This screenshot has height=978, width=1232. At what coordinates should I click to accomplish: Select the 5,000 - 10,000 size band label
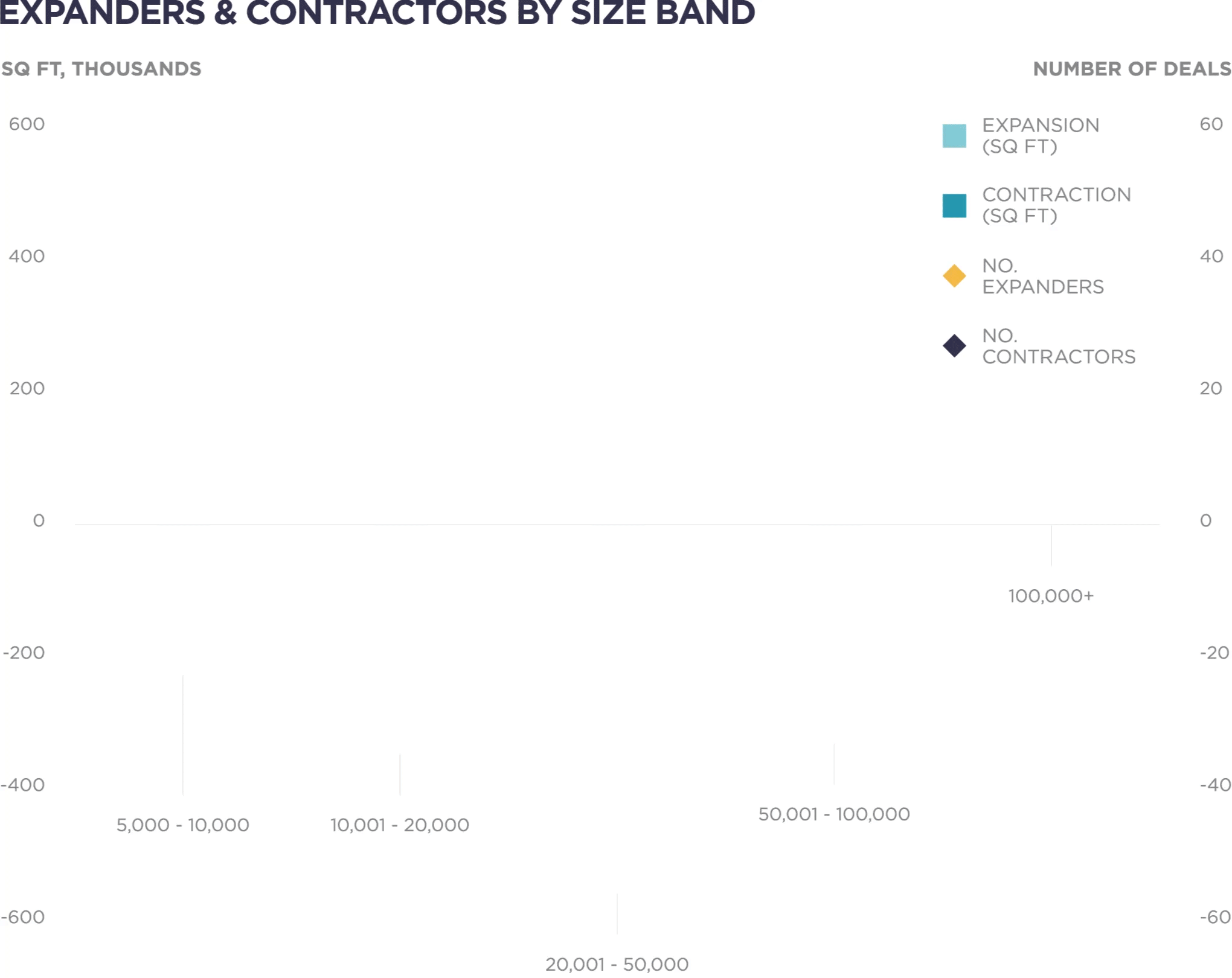(x=182, y=825)
